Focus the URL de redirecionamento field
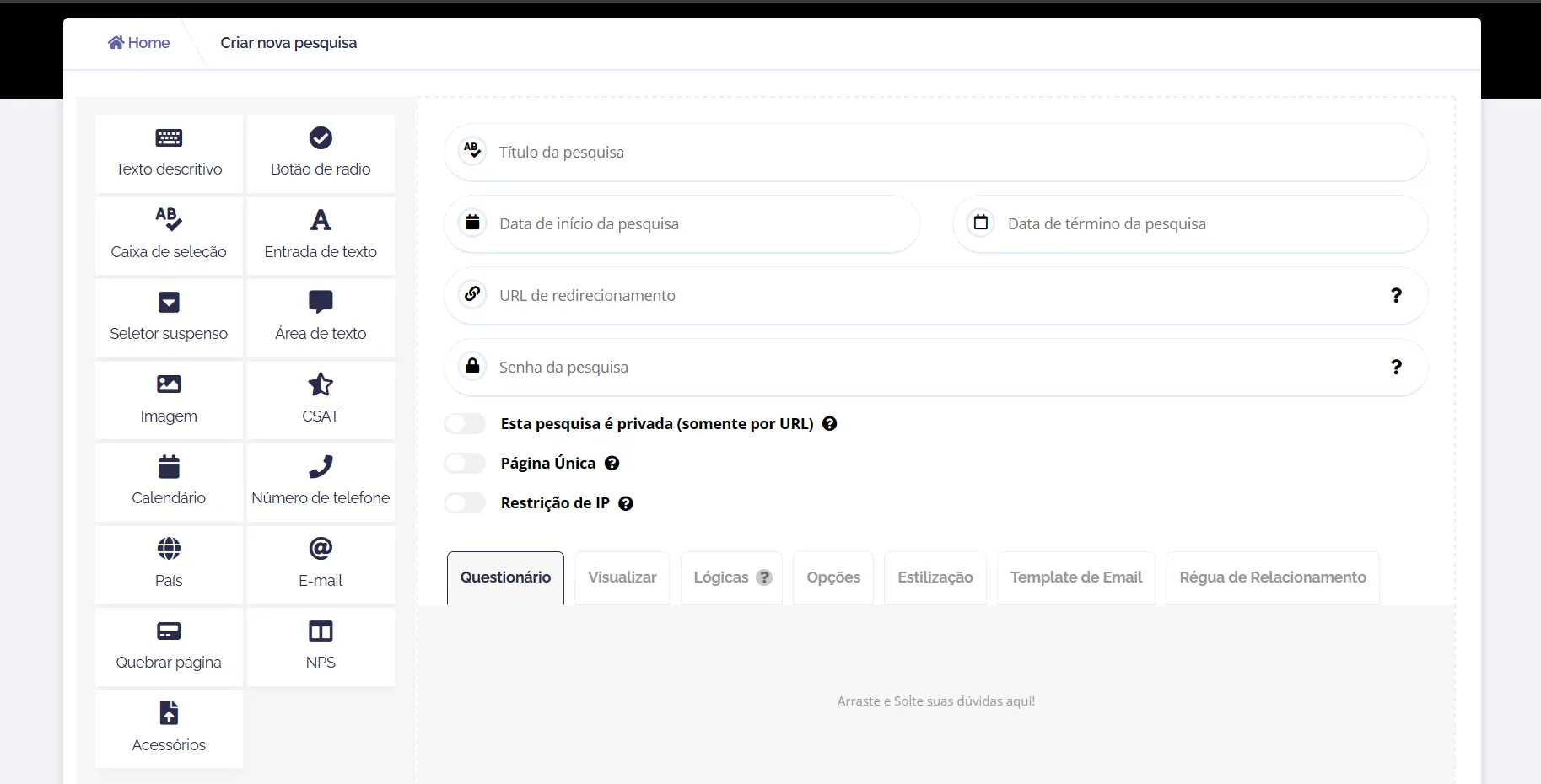Screen dimensions: 1541x784 tap(935, 295)
